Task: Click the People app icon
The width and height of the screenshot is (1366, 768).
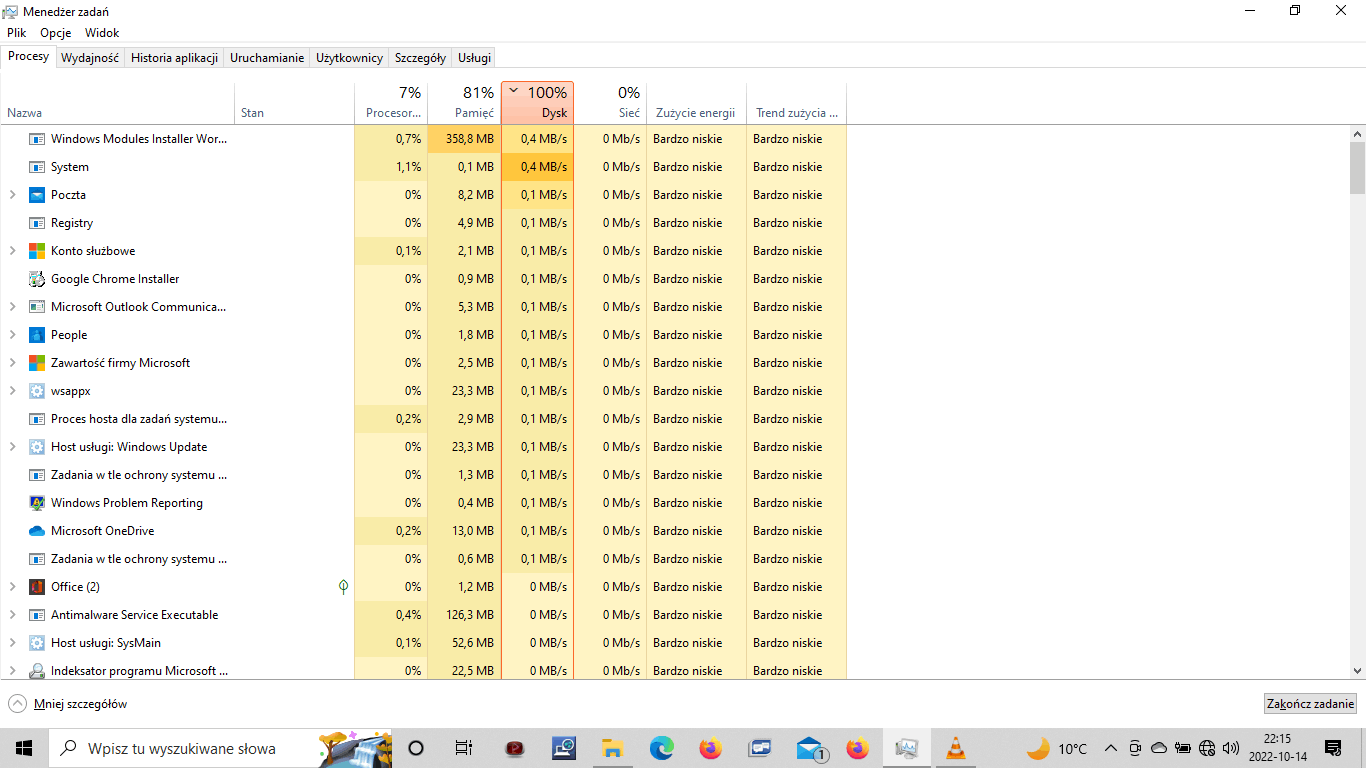Action: click(37, 335)
